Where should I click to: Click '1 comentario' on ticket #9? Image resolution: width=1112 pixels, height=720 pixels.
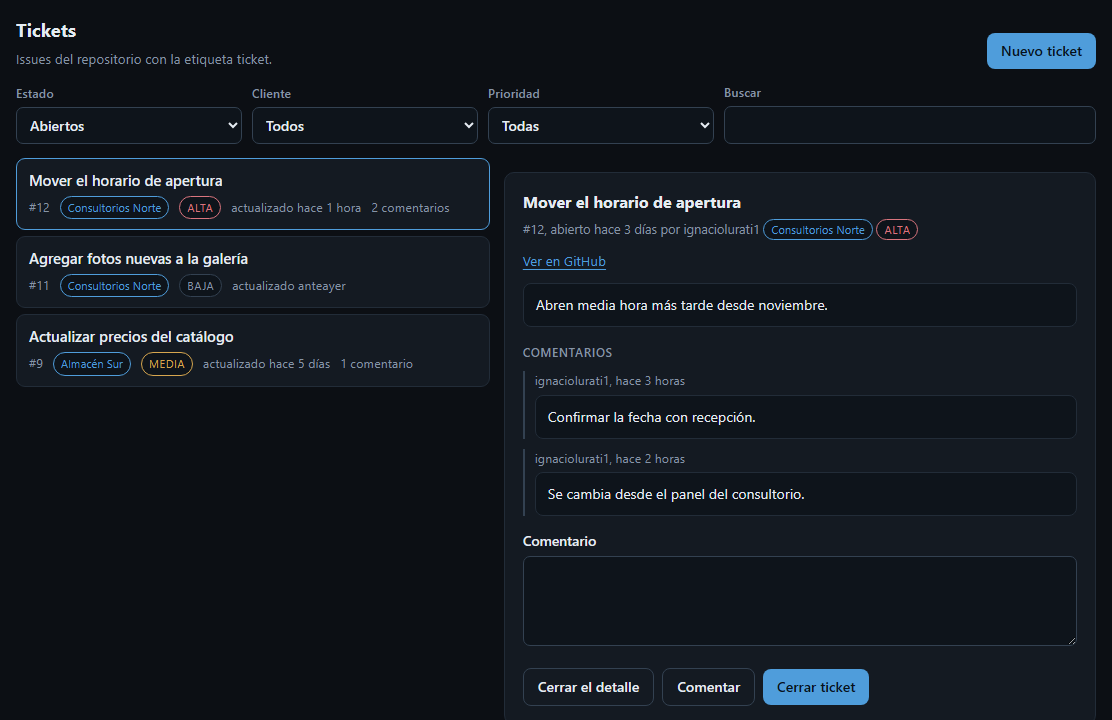tap(377, 364)
